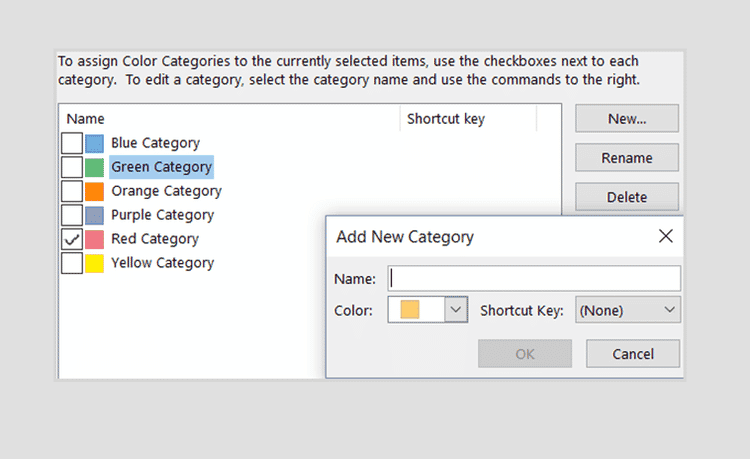The image size is (750, 459).
Task: Close the Add New Category dialog
Action: [x=665, y=237]
